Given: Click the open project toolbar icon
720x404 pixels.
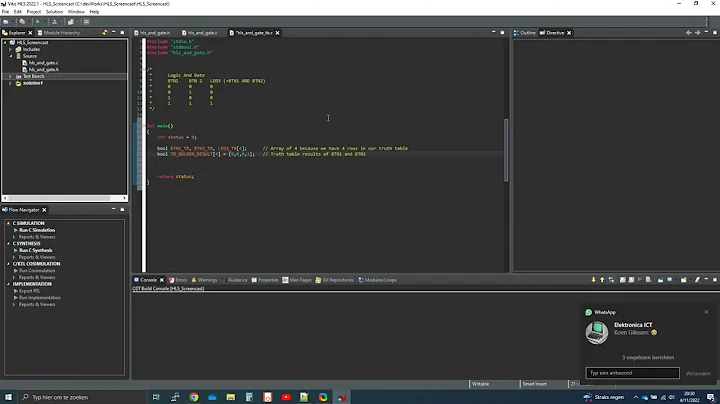Looking at the screenshot, I should (x=6, y=22).
